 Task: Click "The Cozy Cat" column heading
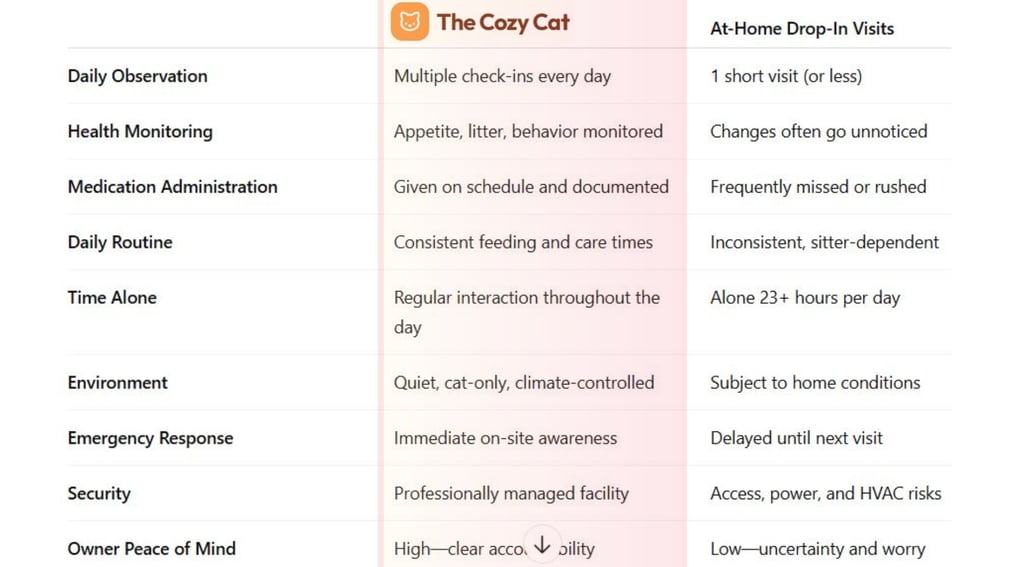[x=503, y=22]
